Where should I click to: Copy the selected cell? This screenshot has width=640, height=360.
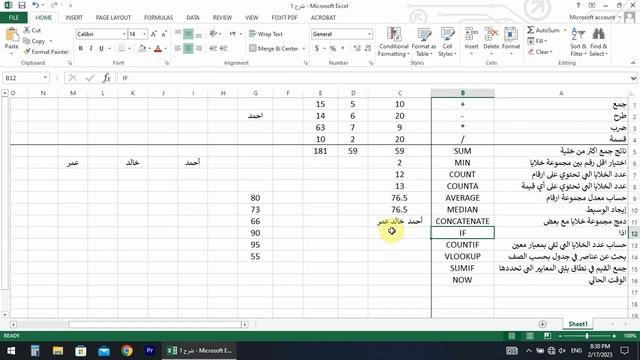35,41
